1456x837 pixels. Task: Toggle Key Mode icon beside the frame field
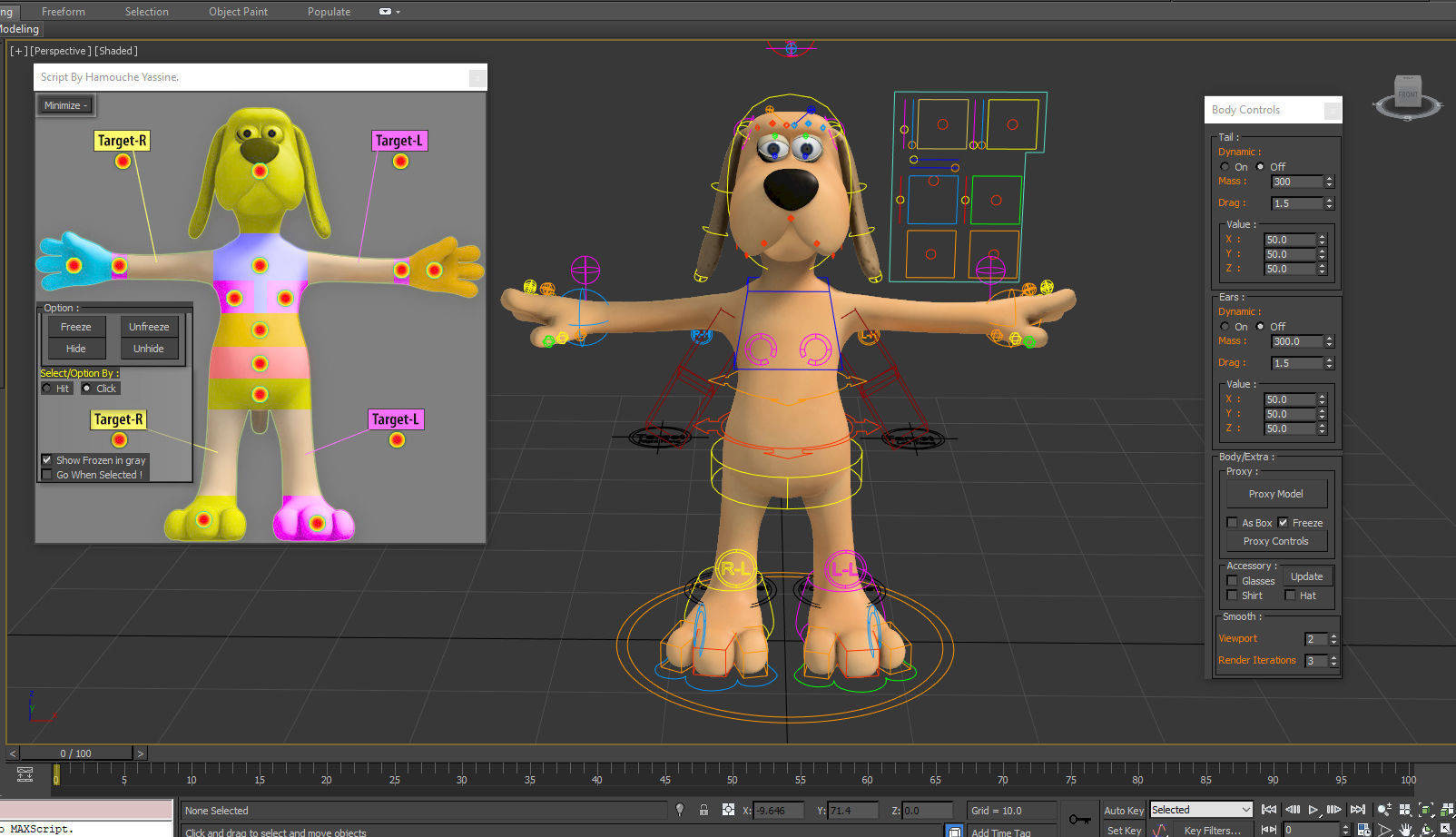tap(1268, 830)
